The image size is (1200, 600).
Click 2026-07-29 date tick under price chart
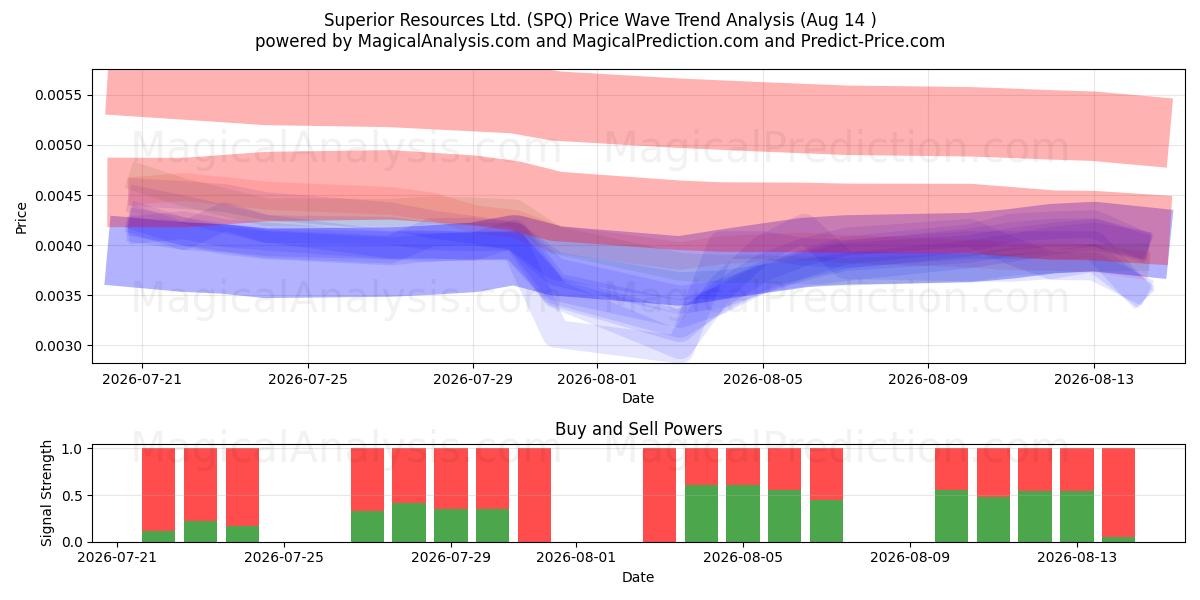tap(473, 379)
